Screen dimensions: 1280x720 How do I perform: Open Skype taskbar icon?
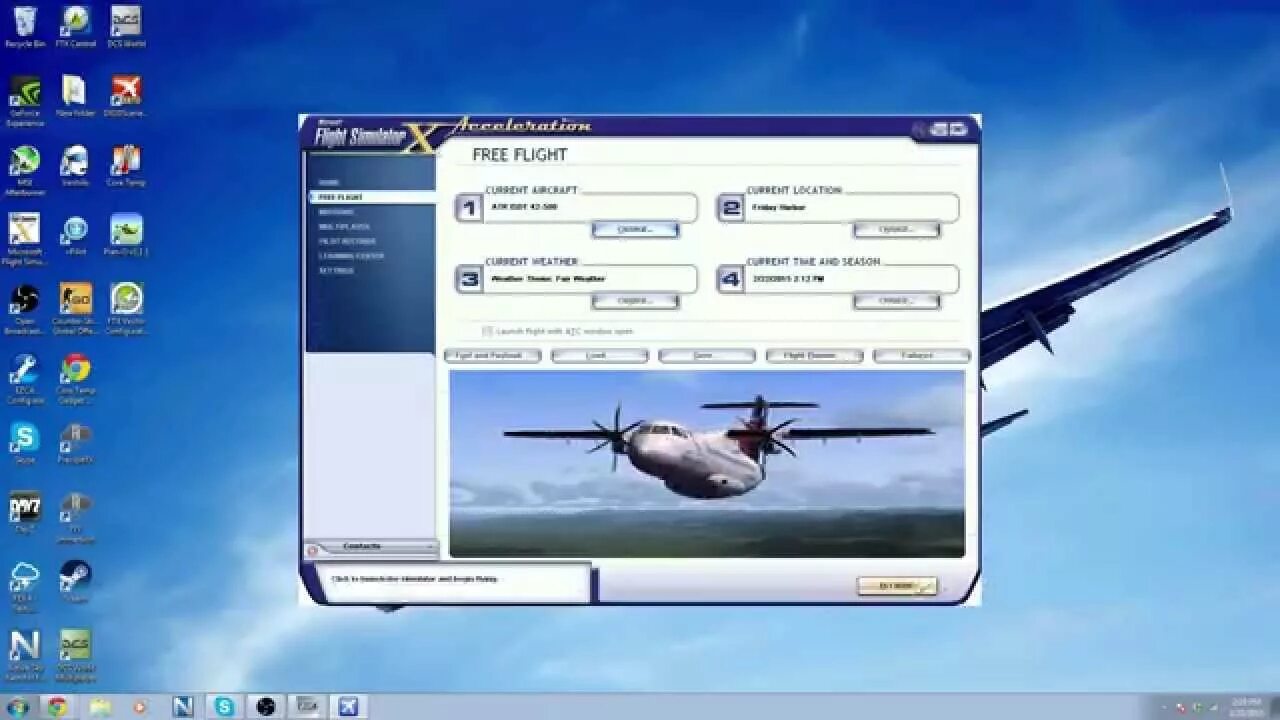pyautogui.click(x=224, y=707)
